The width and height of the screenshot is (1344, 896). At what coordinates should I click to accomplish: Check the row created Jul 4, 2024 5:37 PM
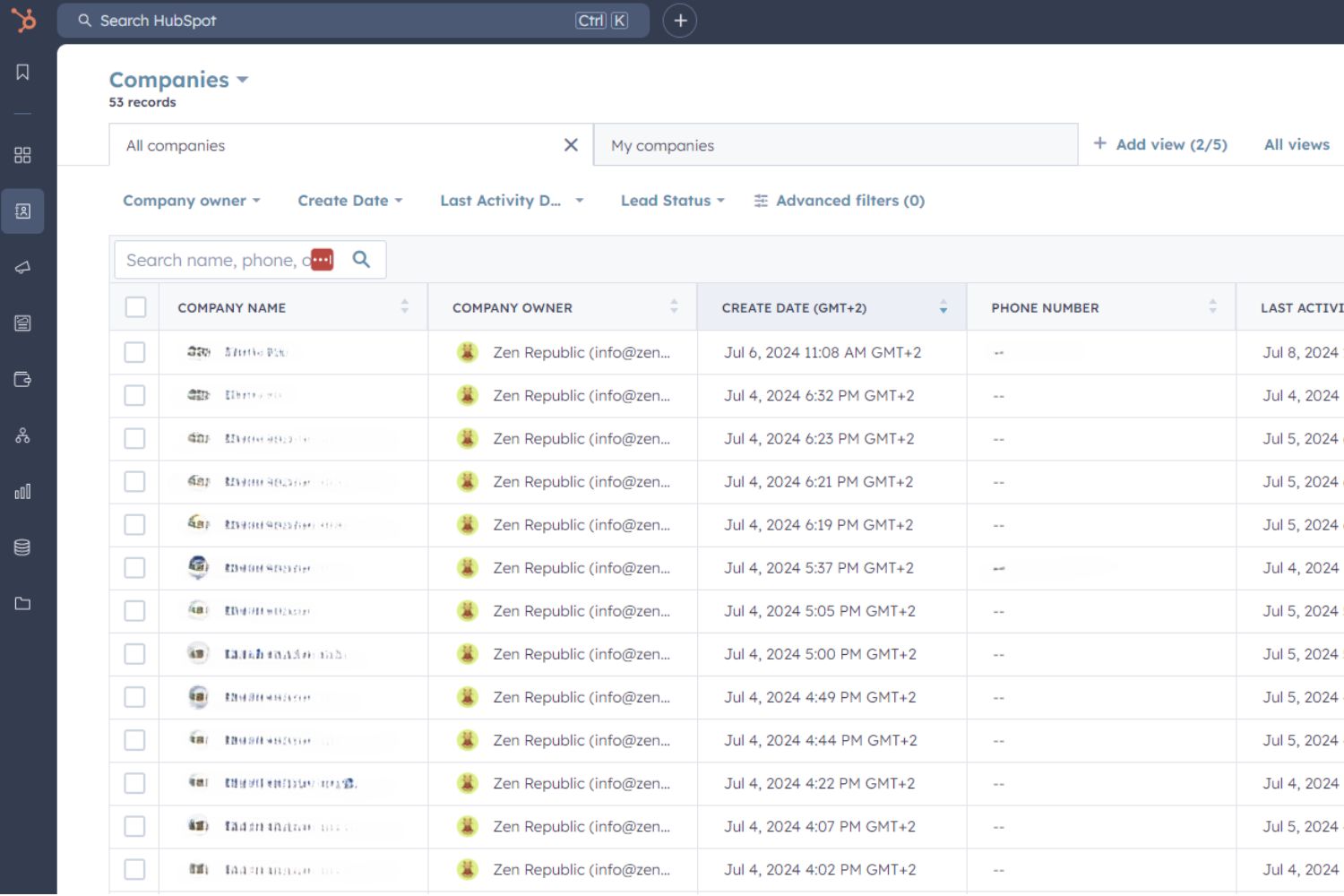pos(135,567)
